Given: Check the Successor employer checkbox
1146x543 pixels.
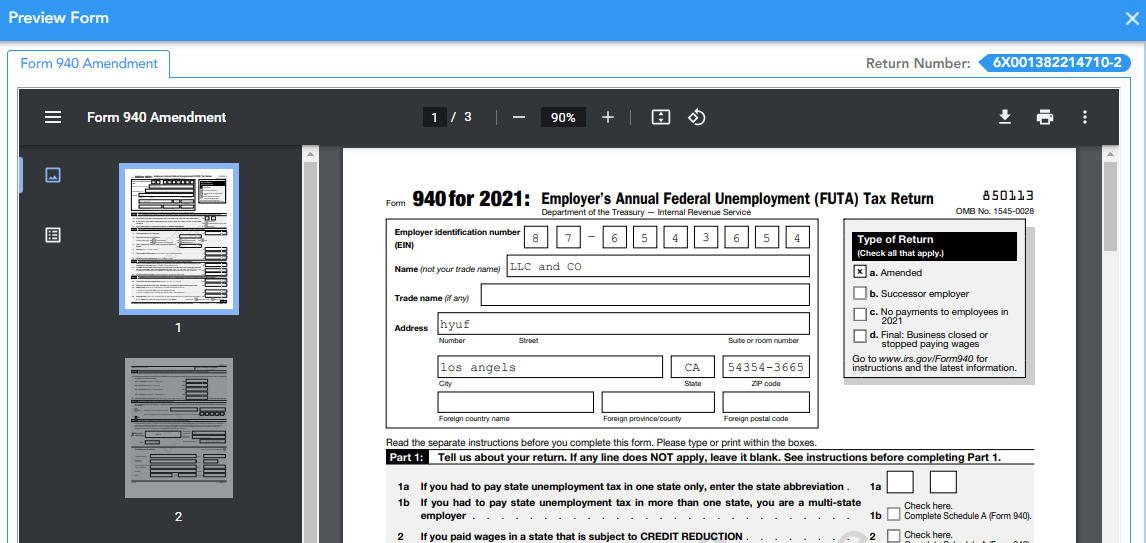Looking at the screenshot, I should (x=860, y=293).
